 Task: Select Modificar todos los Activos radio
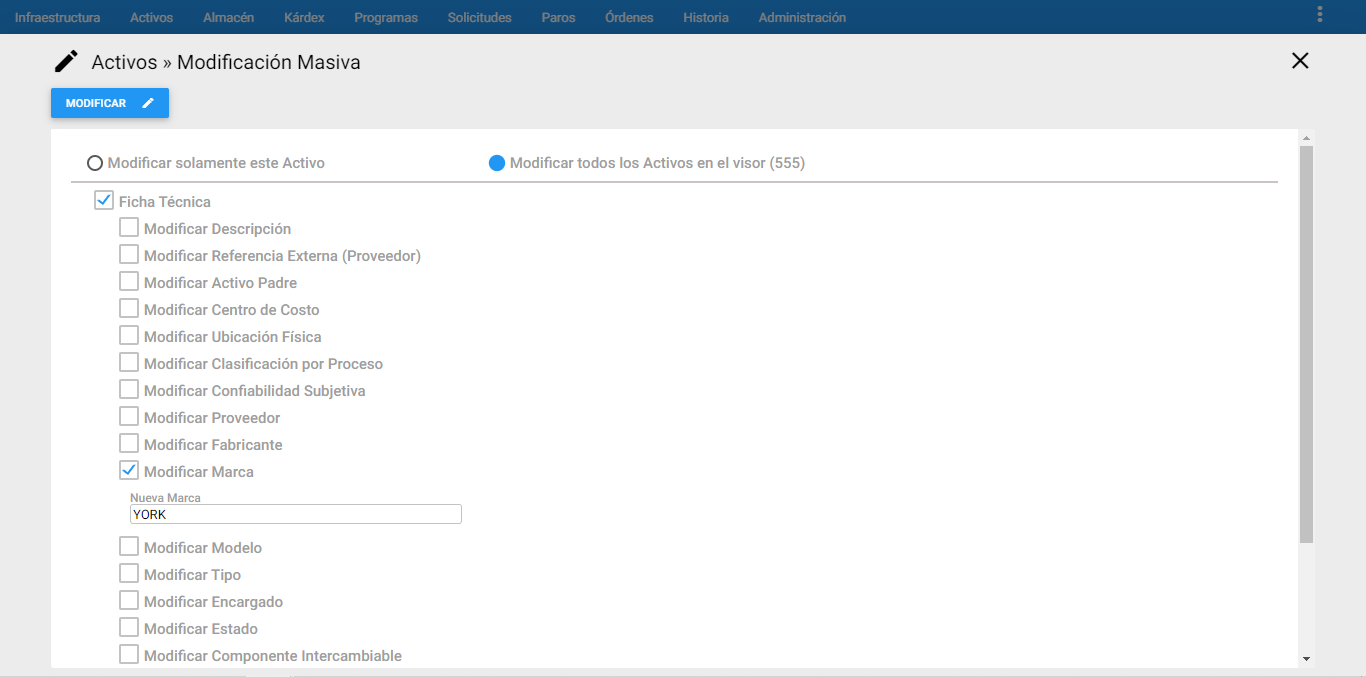pyautogui.click(x=497, y=163)
